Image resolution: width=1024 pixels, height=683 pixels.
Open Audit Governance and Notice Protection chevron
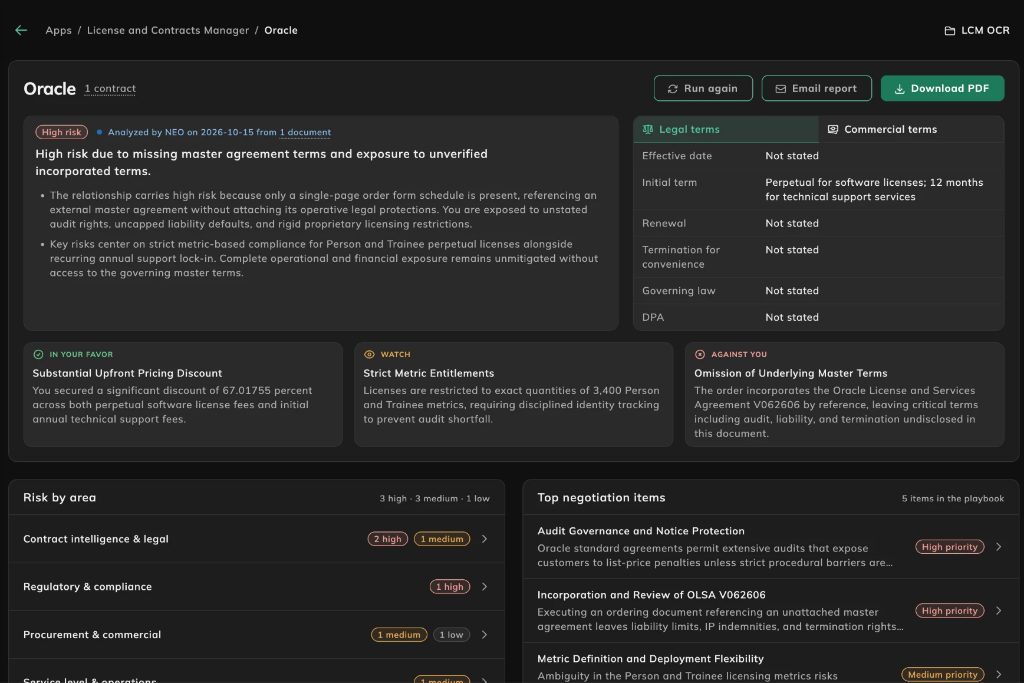coord(999,547)
